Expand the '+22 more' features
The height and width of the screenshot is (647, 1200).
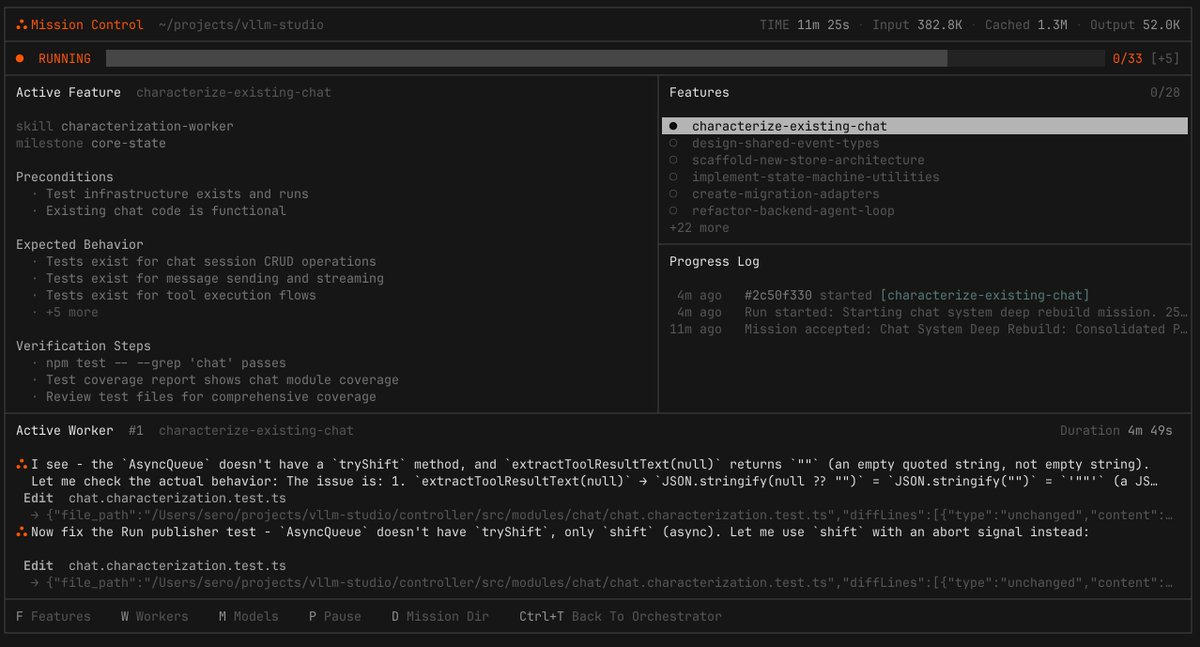[699, 228]
